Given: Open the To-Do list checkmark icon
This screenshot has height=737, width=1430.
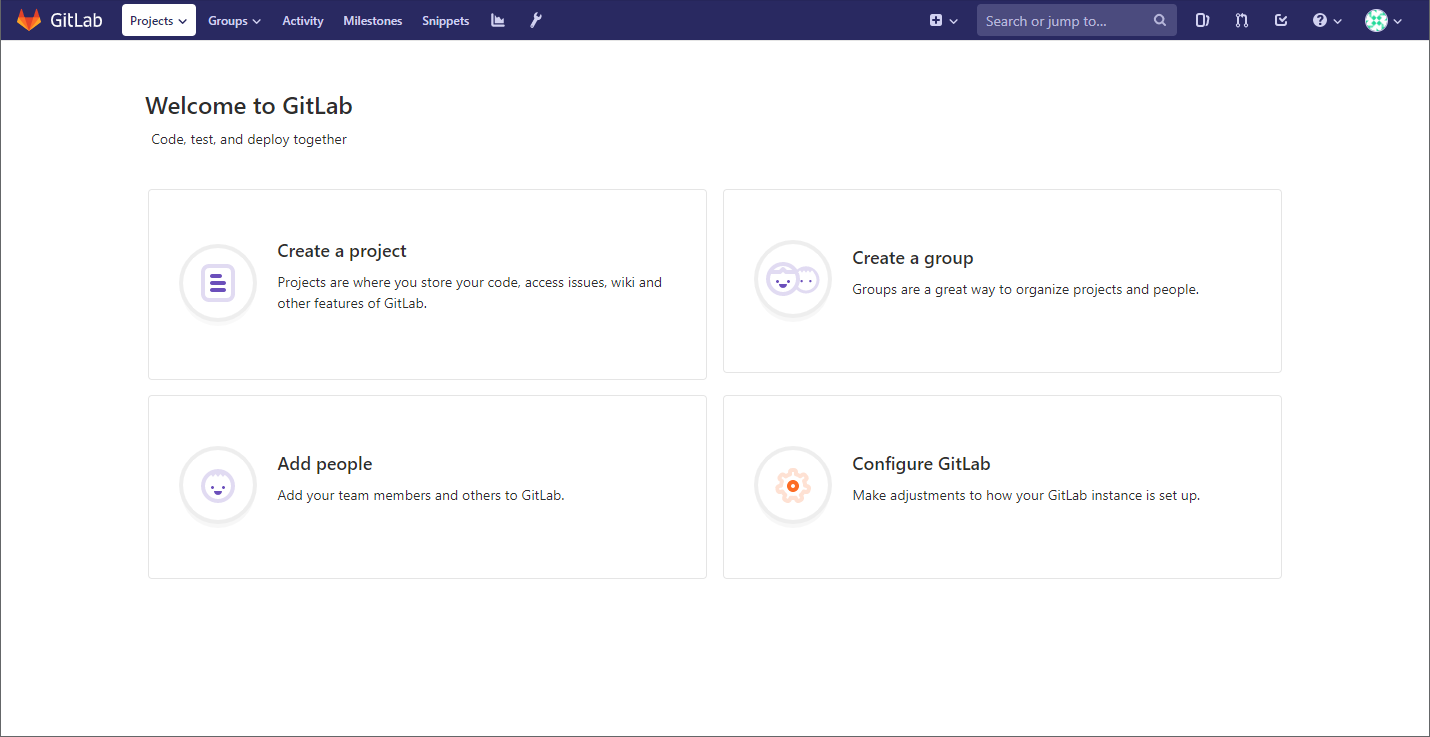Looking at the screenshot, I should click(1281, 20).
